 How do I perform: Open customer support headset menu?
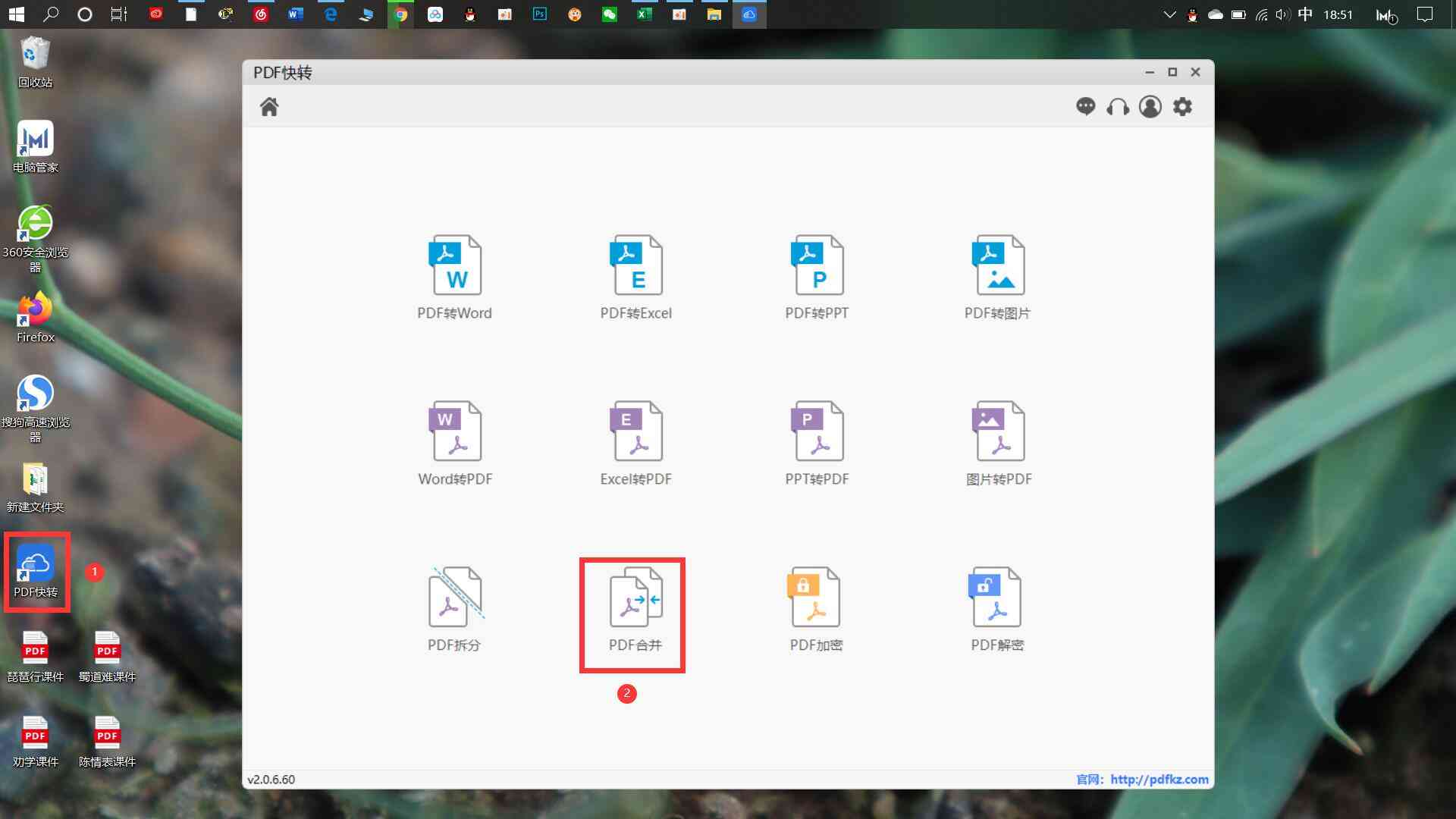click(x=1117, y=107)
